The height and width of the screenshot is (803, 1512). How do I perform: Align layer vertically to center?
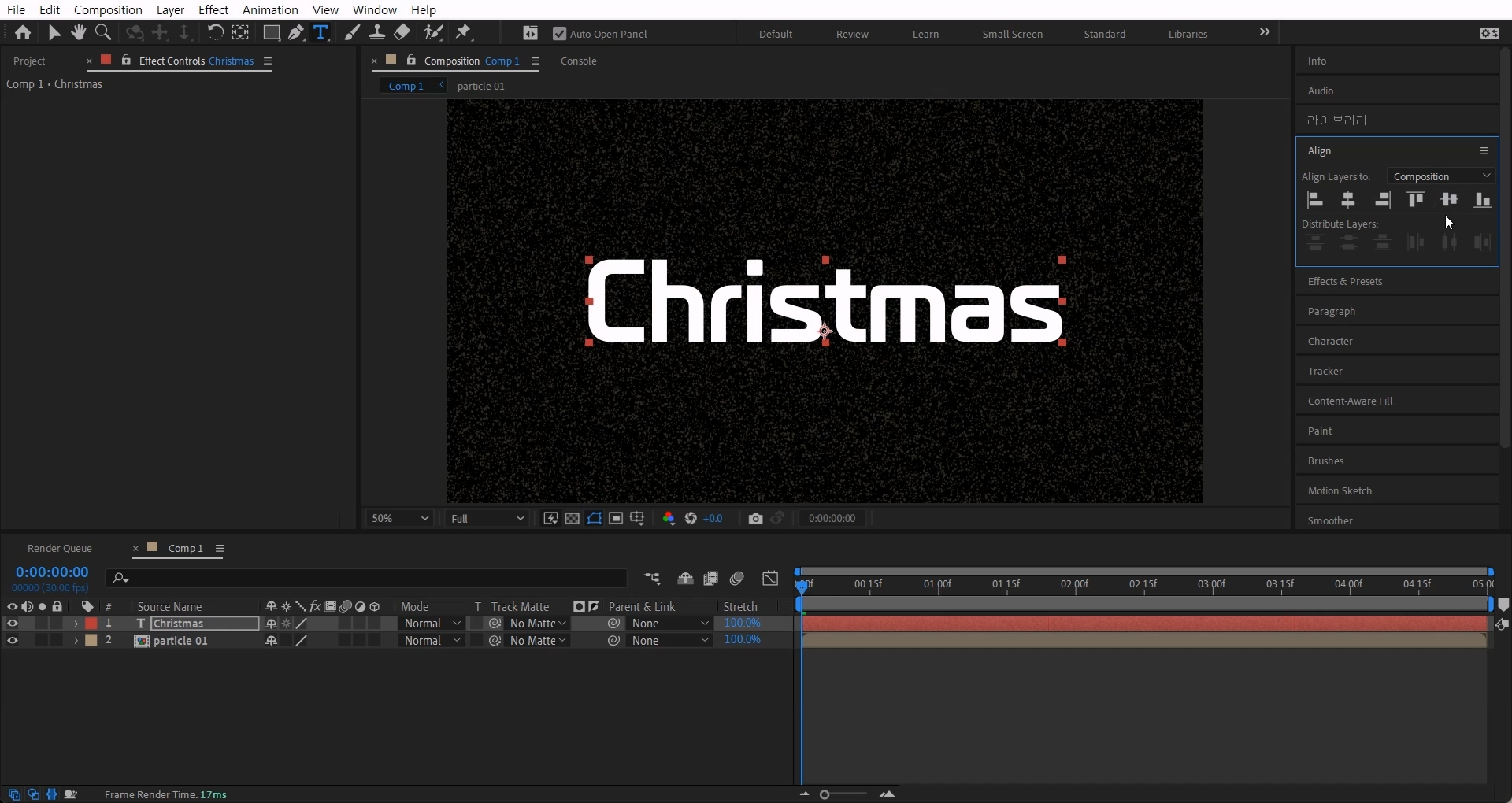pos(1449,200)
